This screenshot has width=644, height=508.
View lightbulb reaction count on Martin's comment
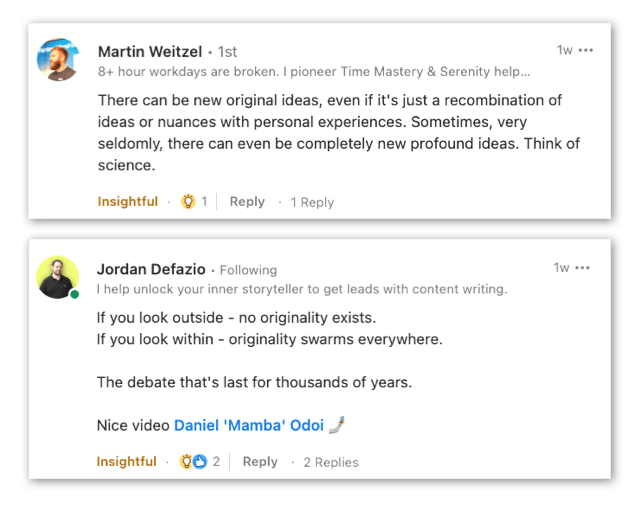point(194,201)
